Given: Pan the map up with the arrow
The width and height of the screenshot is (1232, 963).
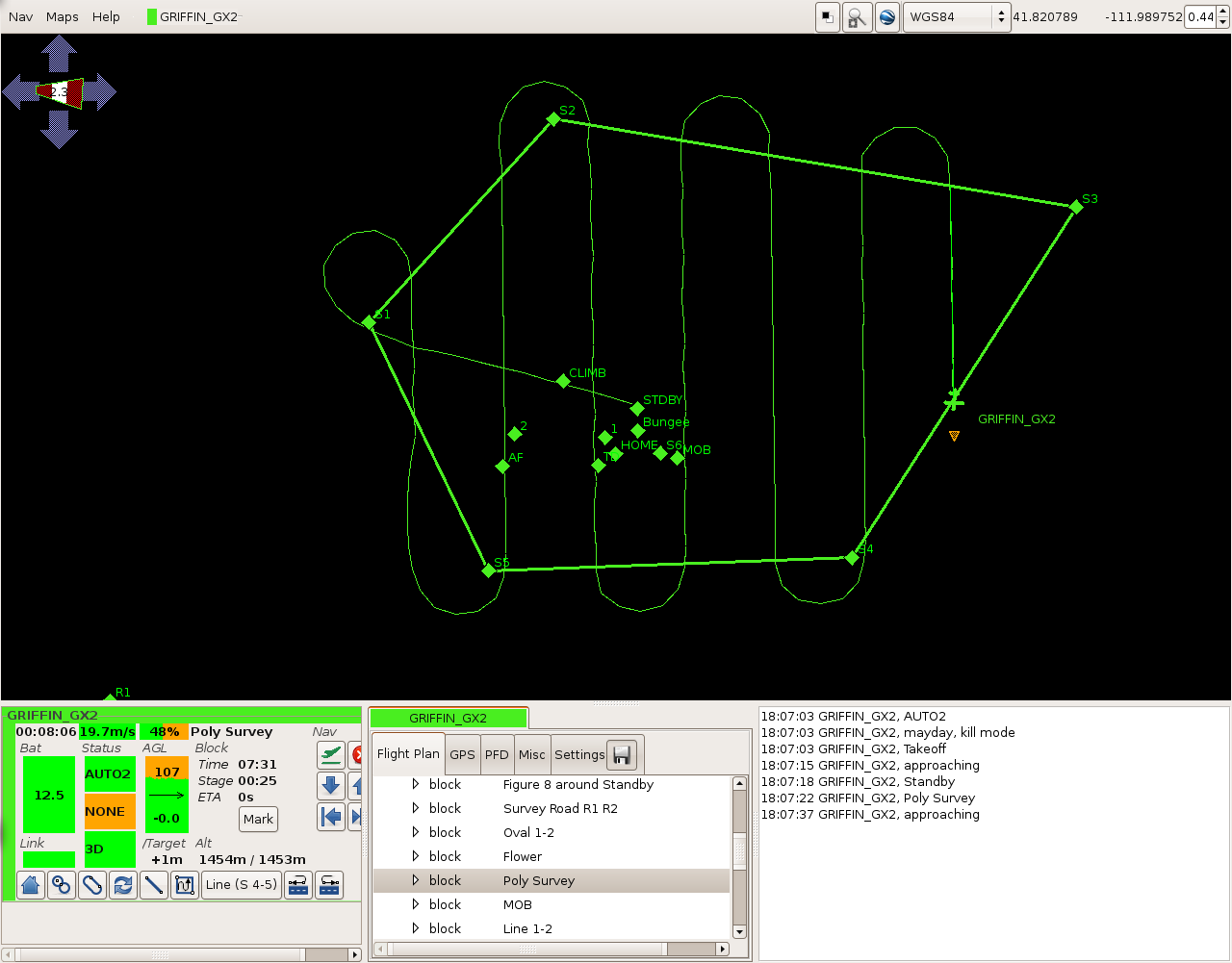Looking at the screenshot, I should pos(60,53).
